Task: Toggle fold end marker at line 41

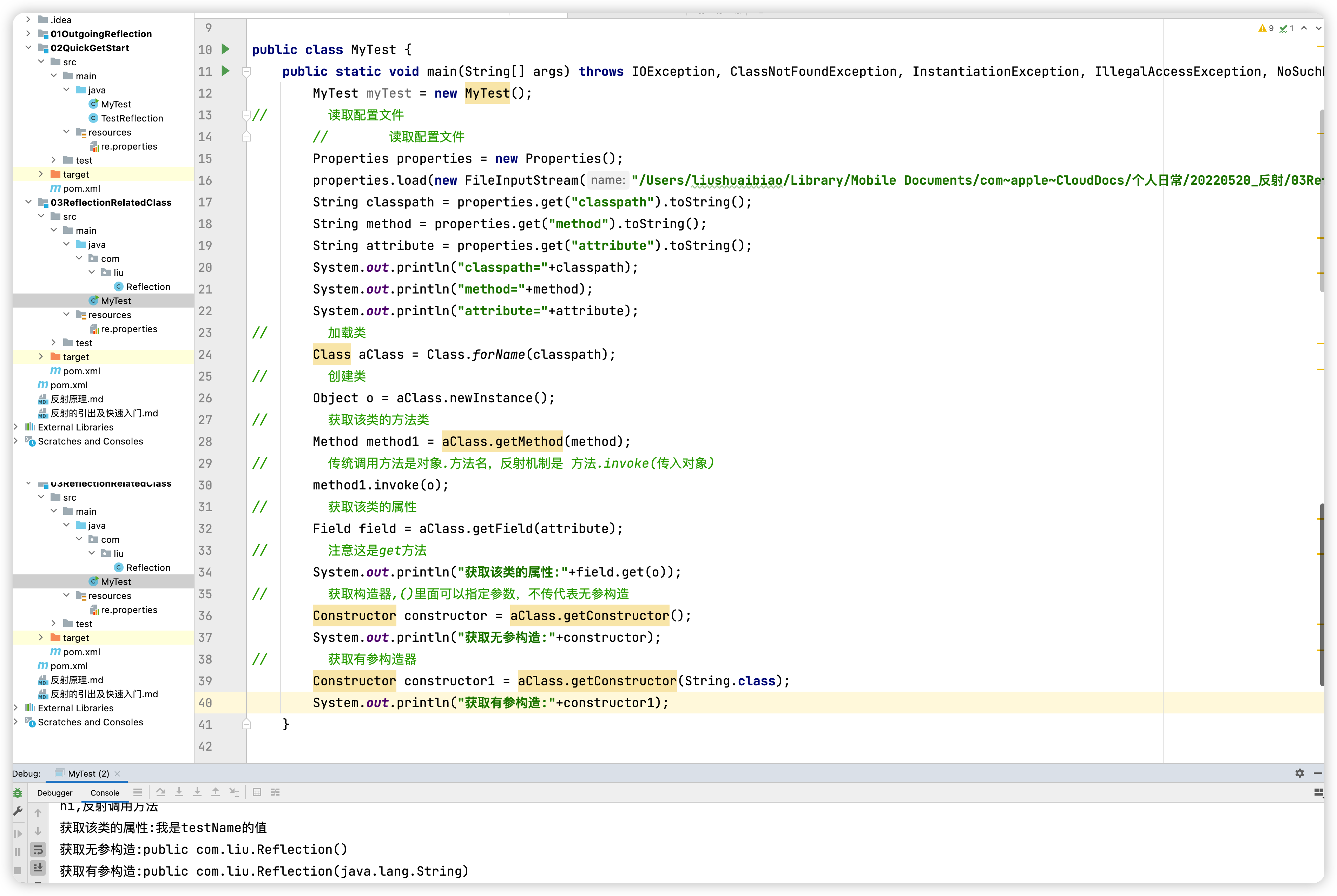Action: point(246,724)
